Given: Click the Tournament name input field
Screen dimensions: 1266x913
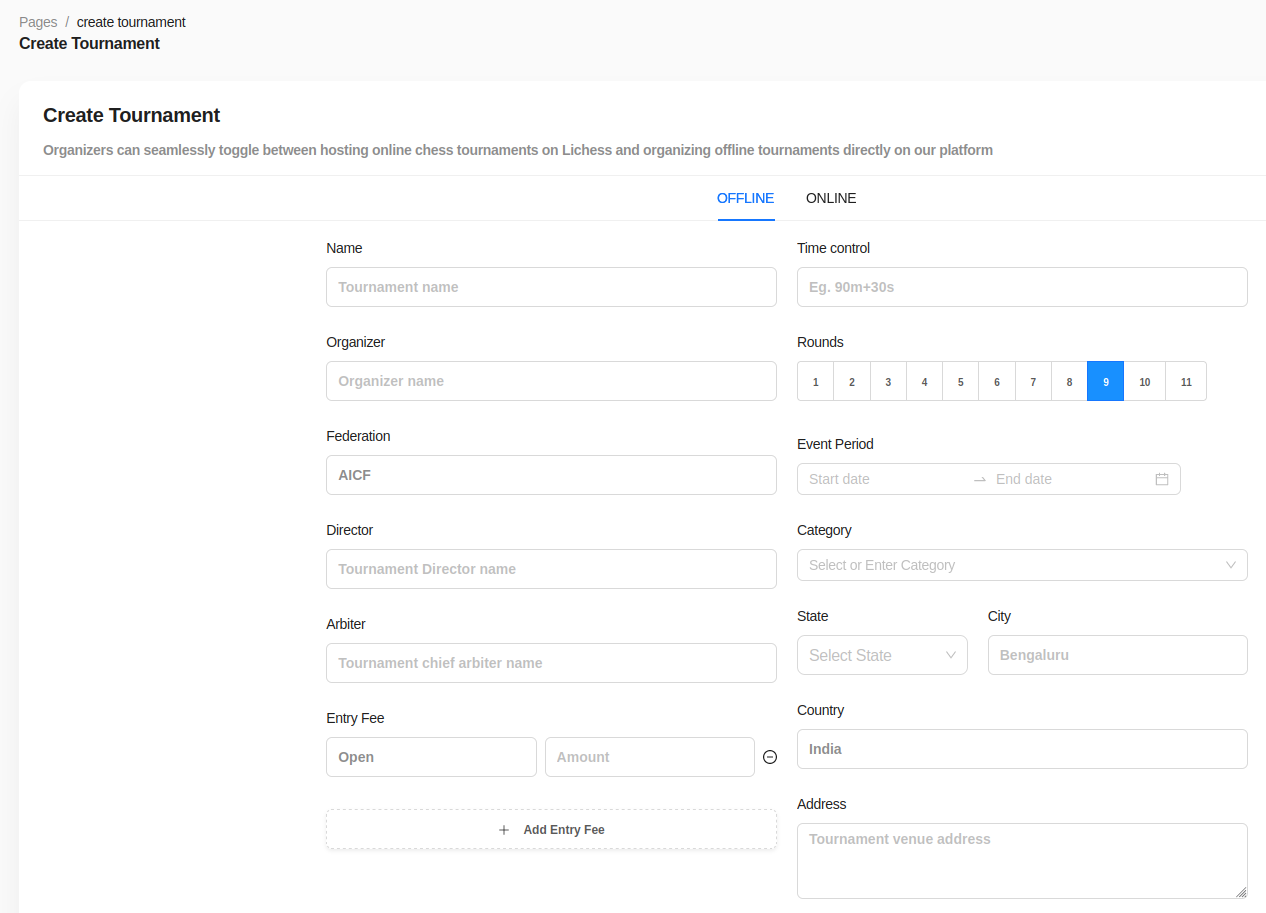Looking at the screenshot, I should tap(551, 287).
